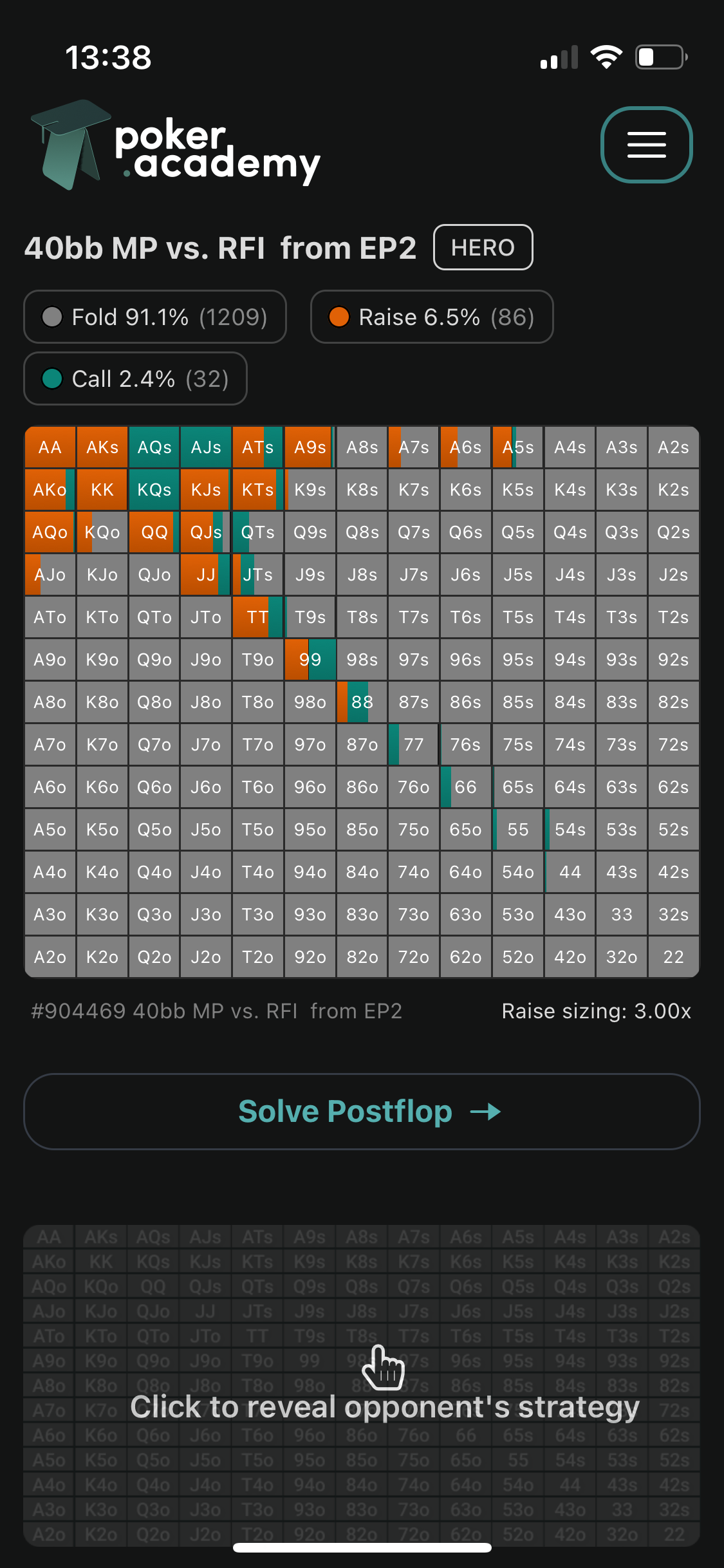Click to reveal opponent's strategy text
The height and width of the screenshot is (1568, 724).
click(385, 1407)
